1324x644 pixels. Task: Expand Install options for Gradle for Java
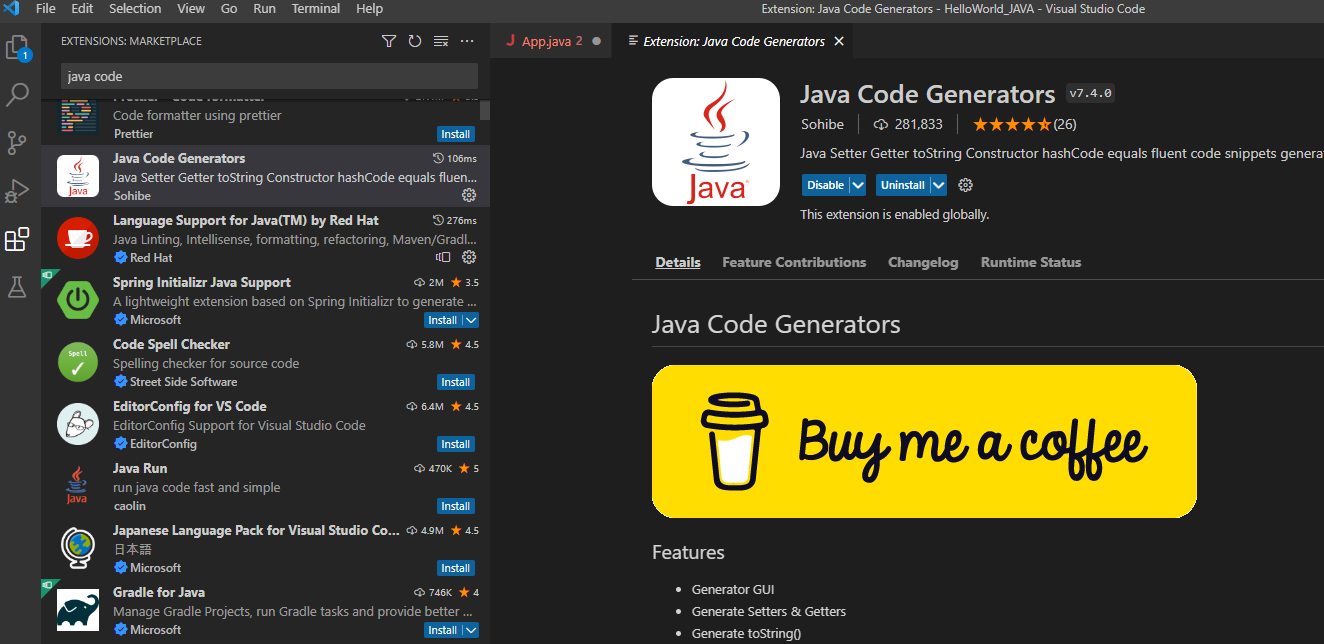[471, 630]
